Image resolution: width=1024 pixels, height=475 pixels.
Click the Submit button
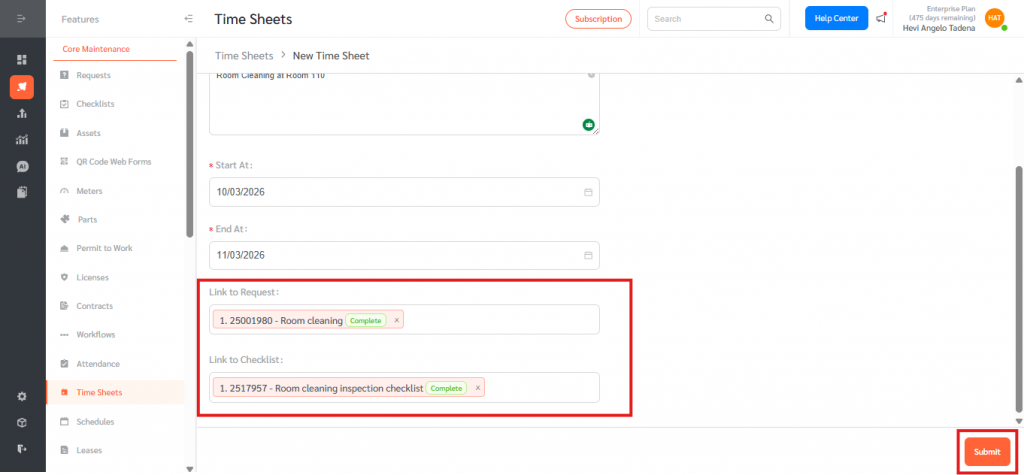(x=986, y=452)
